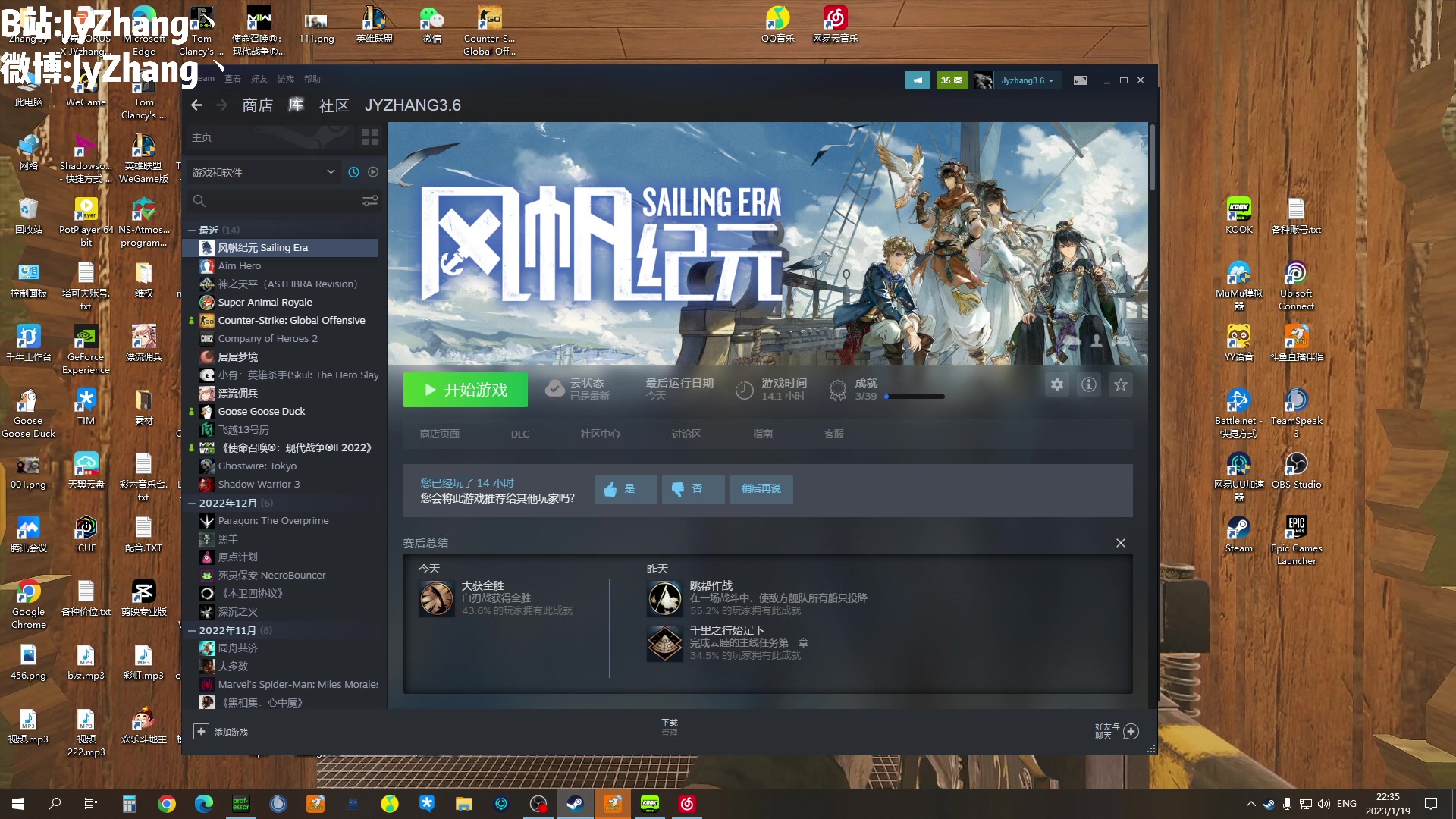Collapse the 最近 library section
This screenshot has height=819, width=1456.
(x=192, y=230)
